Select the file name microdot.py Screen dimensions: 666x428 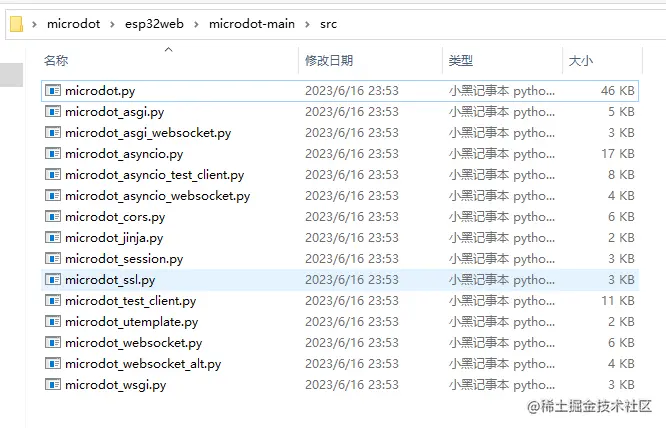100,91
